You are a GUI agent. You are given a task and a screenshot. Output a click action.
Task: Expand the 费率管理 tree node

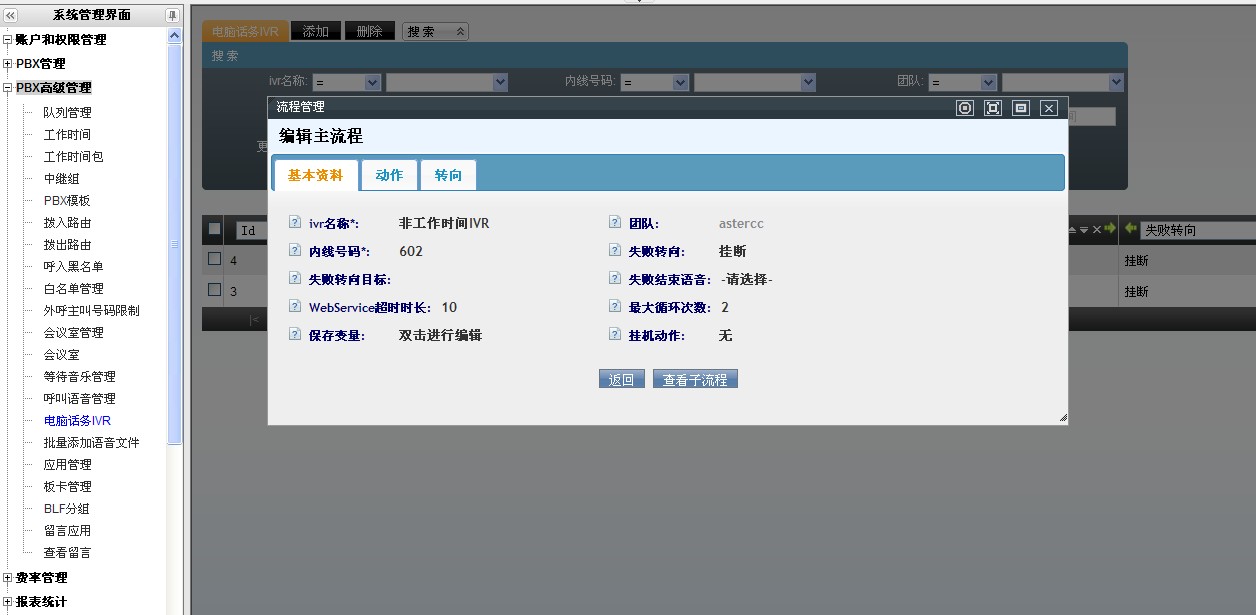8,578
